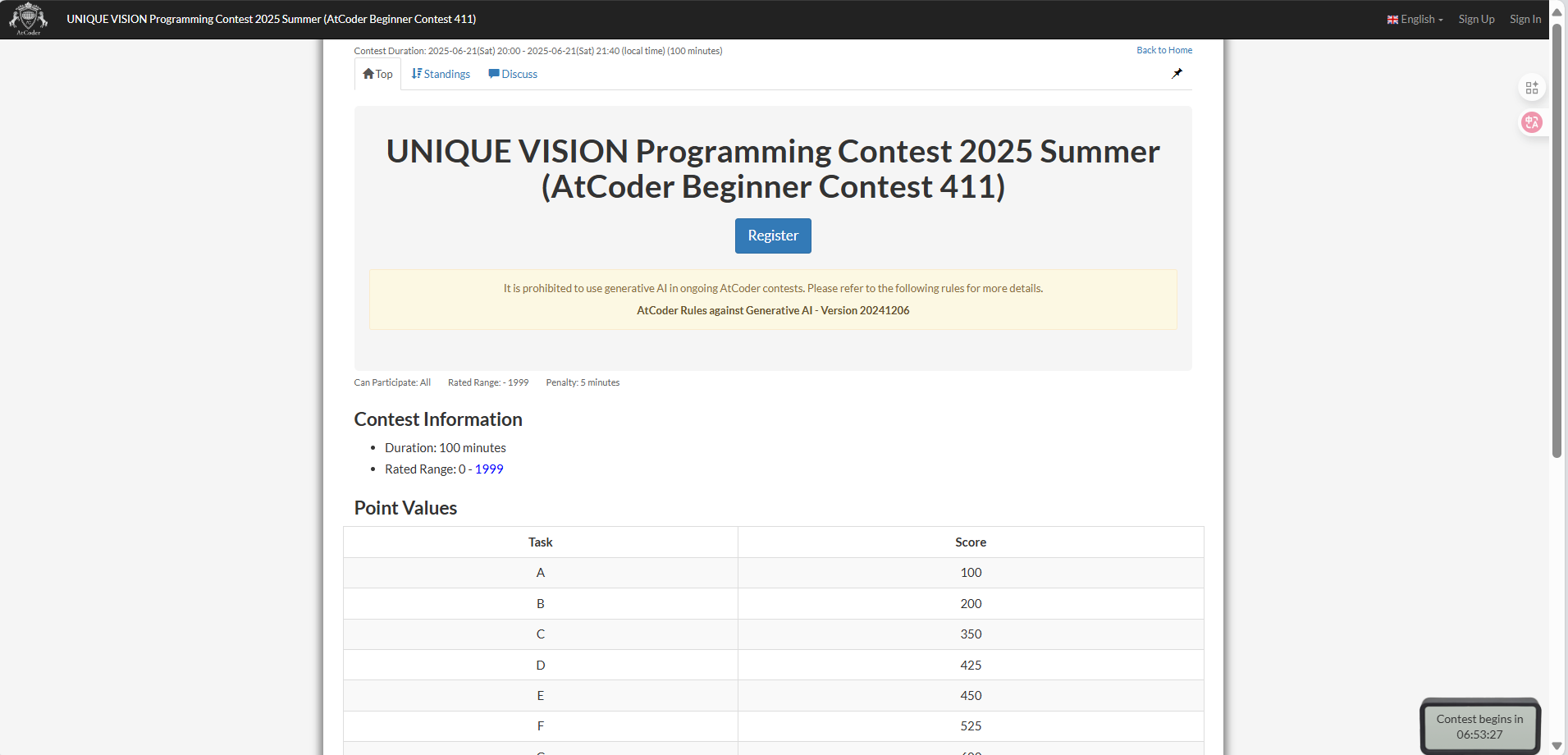Click the Can Participate: All text
This screenshot has height=755, width=1568.
point(392,382)
